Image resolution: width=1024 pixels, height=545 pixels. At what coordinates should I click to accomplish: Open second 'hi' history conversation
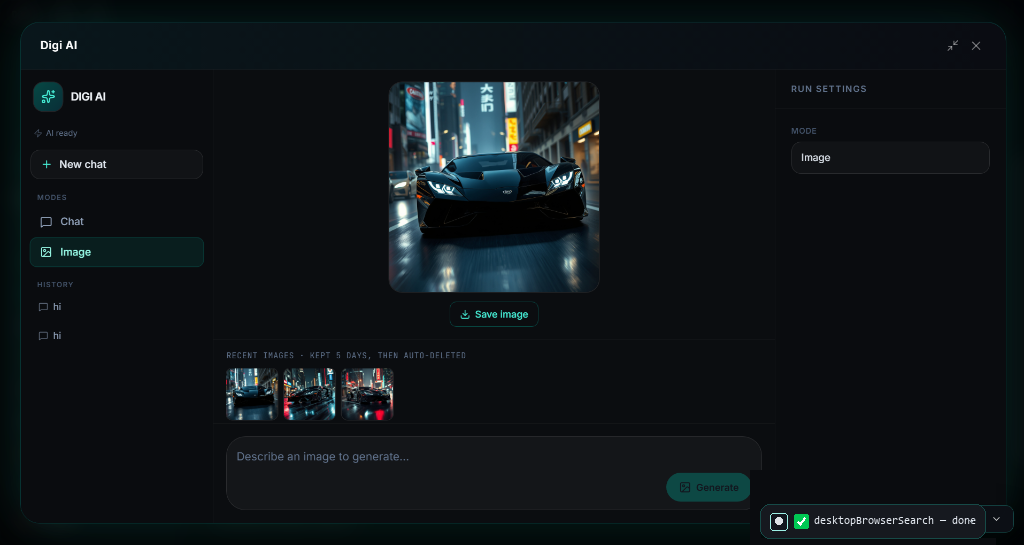tap(116, 335)
